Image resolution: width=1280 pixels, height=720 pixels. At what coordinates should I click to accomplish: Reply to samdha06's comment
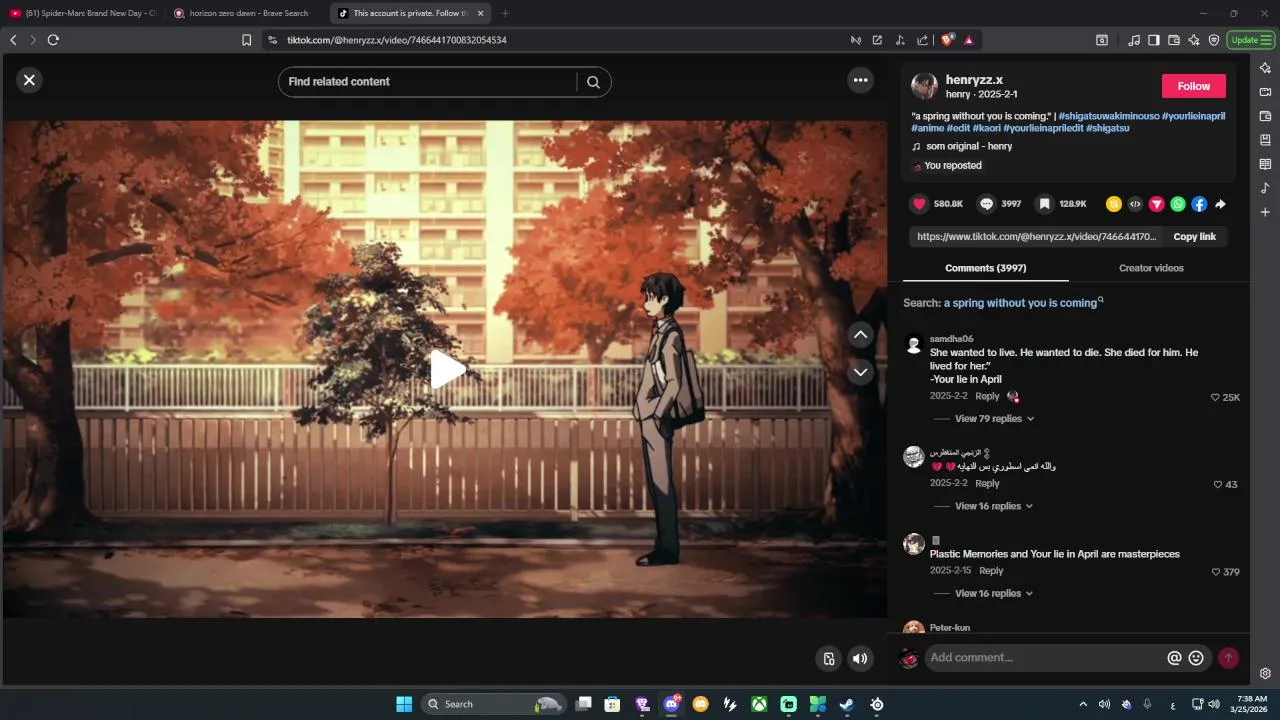pos(987,397)
